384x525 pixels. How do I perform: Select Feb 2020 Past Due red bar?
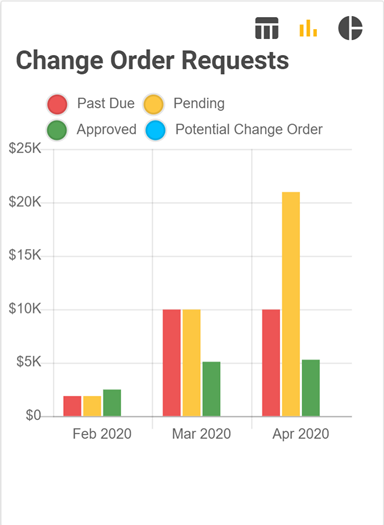(72, 406)
